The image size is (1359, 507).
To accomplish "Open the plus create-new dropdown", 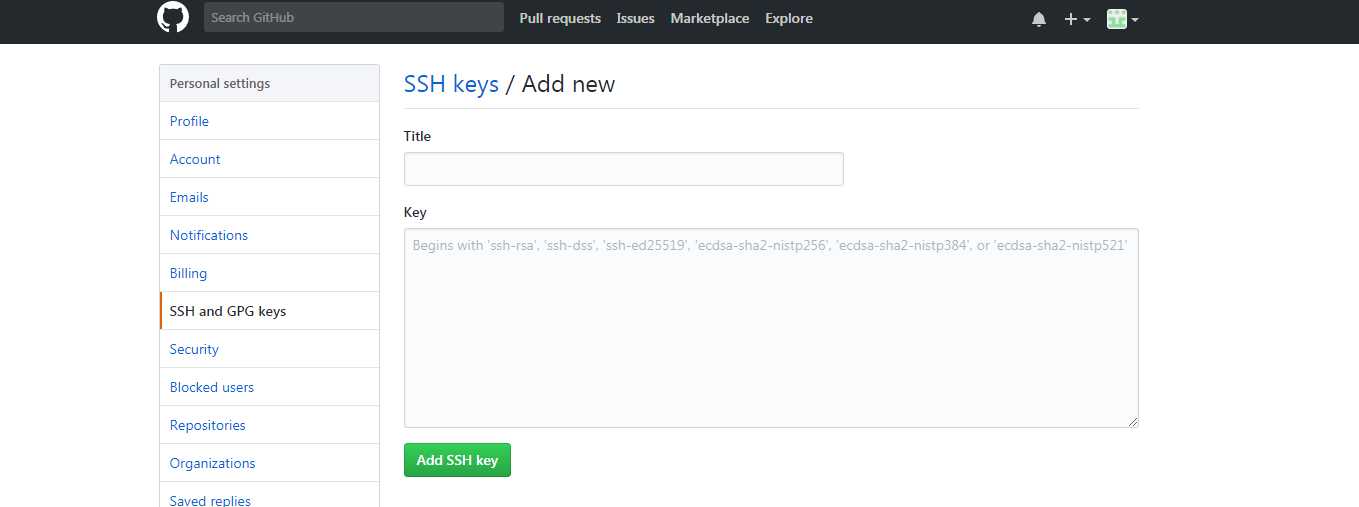I will tap(1077, 19).
